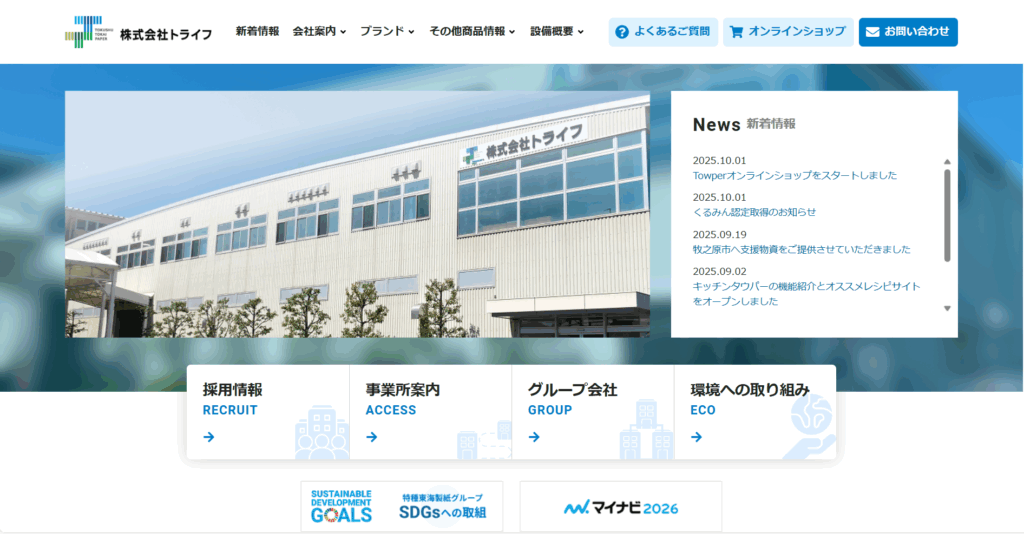Click the shopping cart icon
This screenshot has width=1024, height=534.
coord(737,32)
